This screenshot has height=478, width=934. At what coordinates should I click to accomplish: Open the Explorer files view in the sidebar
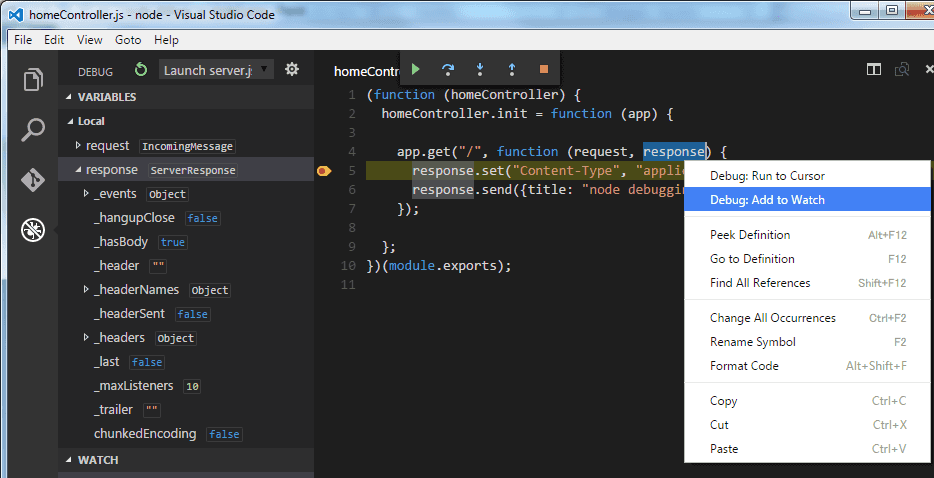(x=33, y=79)
